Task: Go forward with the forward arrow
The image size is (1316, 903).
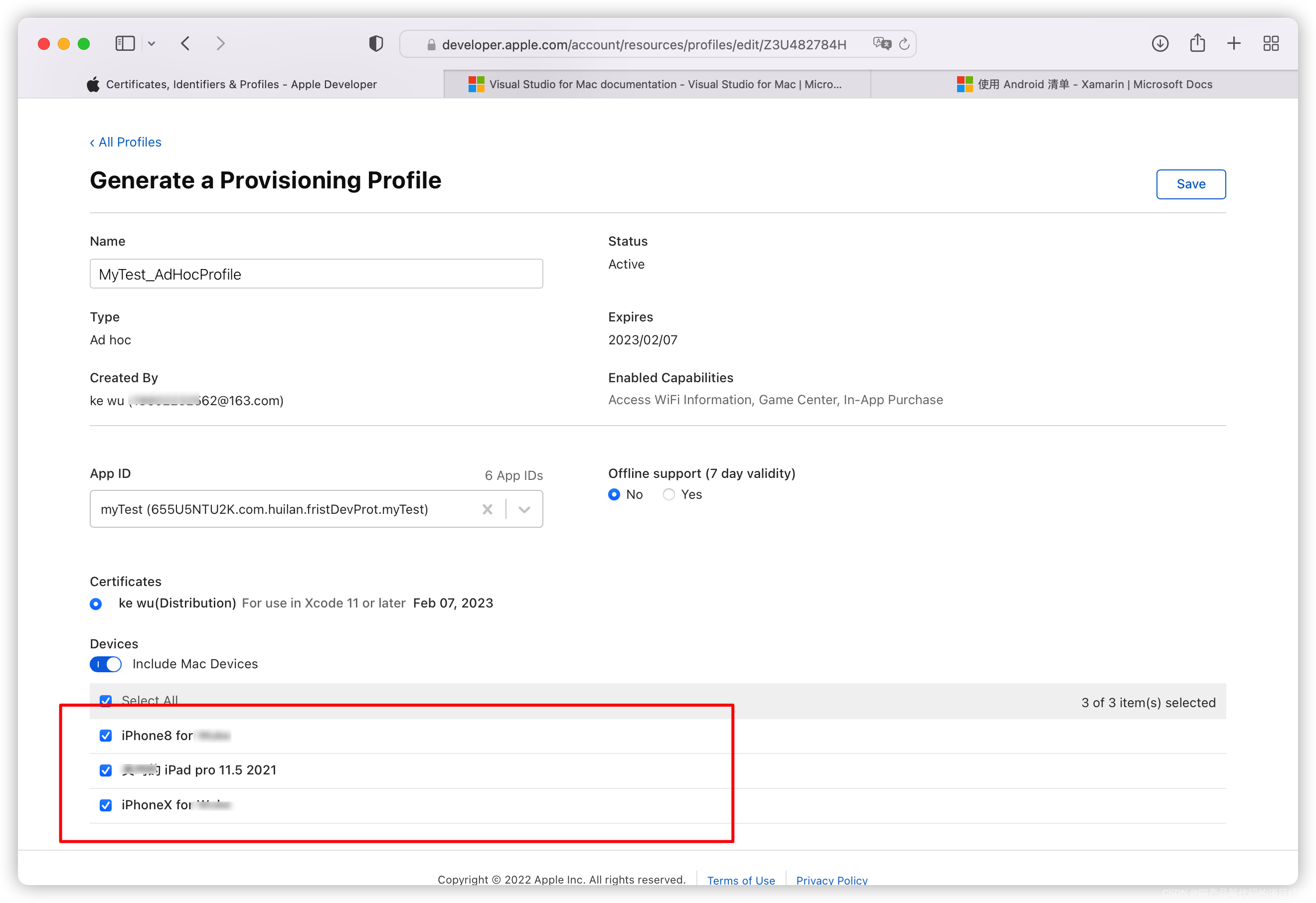Action: pyautogui.click(x=220, y=43)
